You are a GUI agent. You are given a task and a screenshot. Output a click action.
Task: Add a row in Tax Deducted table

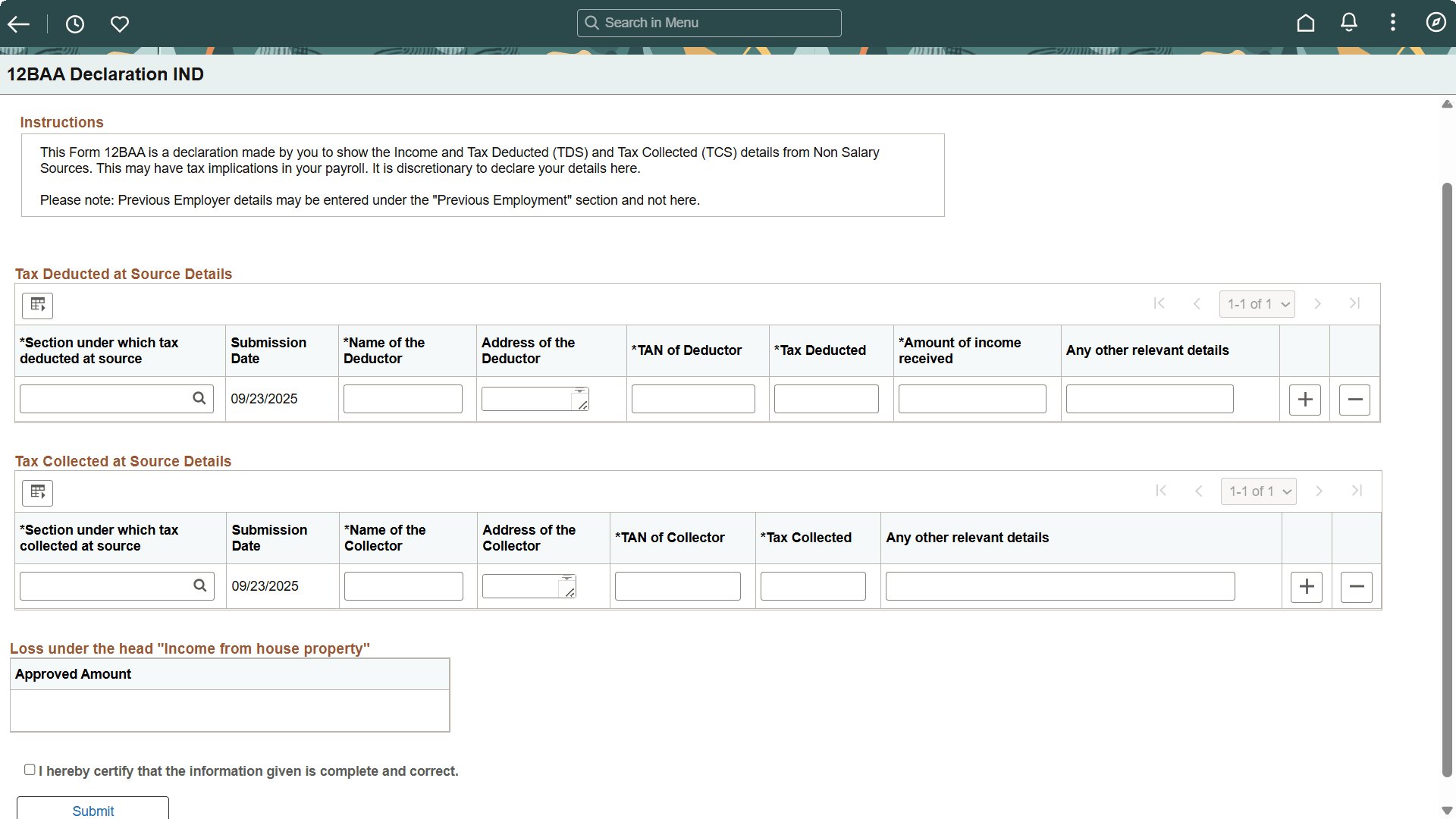pyautogui.click(x=1305, y=400)
